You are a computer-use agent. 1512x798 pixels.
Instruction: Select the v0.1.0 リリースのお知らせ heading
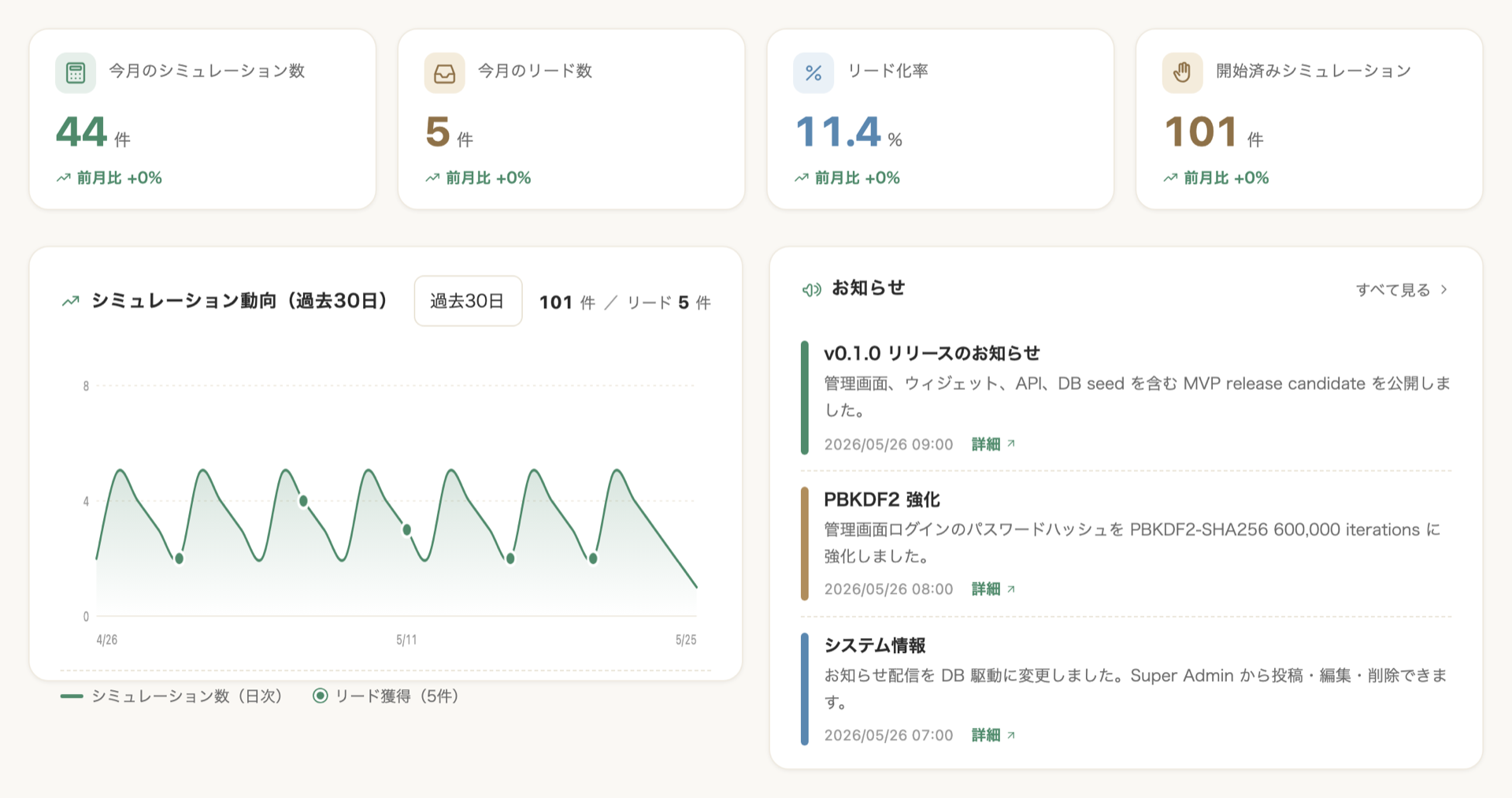(932, 354)
